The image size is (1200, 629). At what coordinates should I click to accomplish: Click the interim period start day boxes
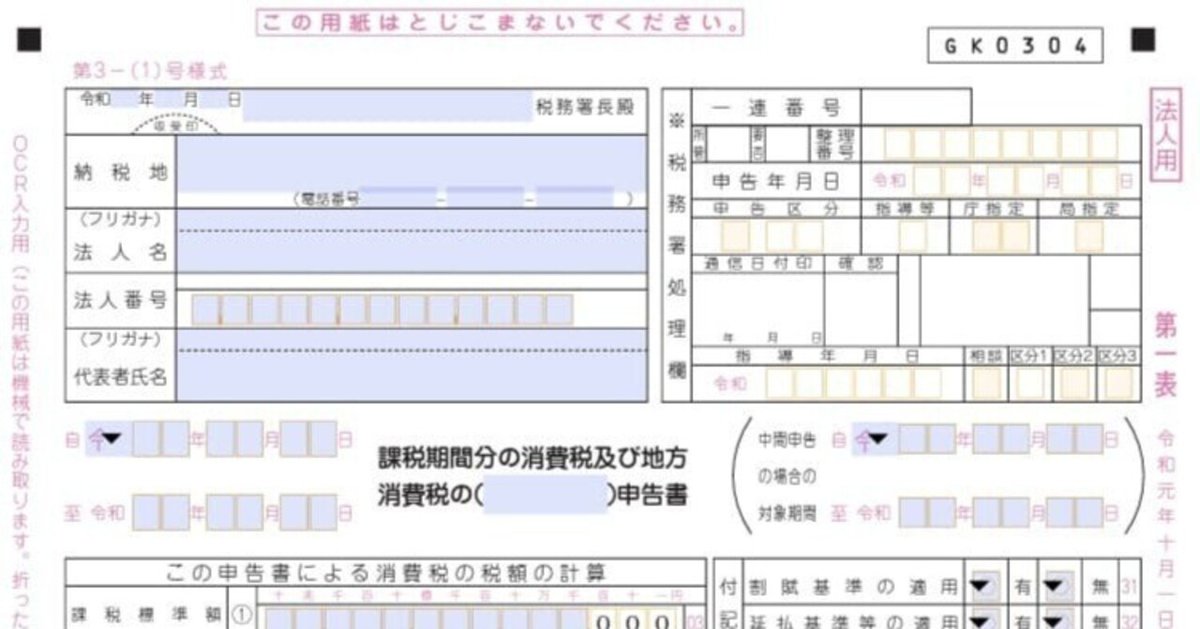(1075, 438)
